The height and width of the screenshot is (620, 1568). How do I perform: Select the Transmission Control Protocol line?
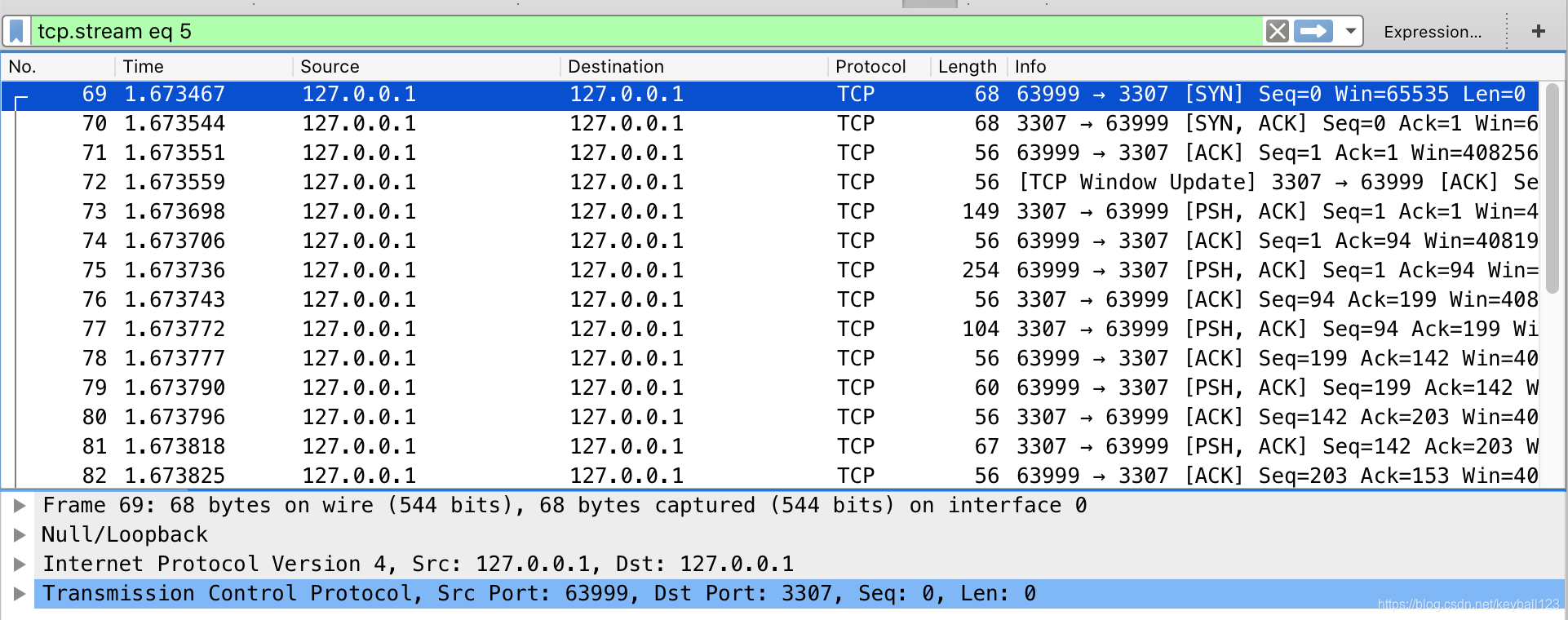click(x=800, y=594)
